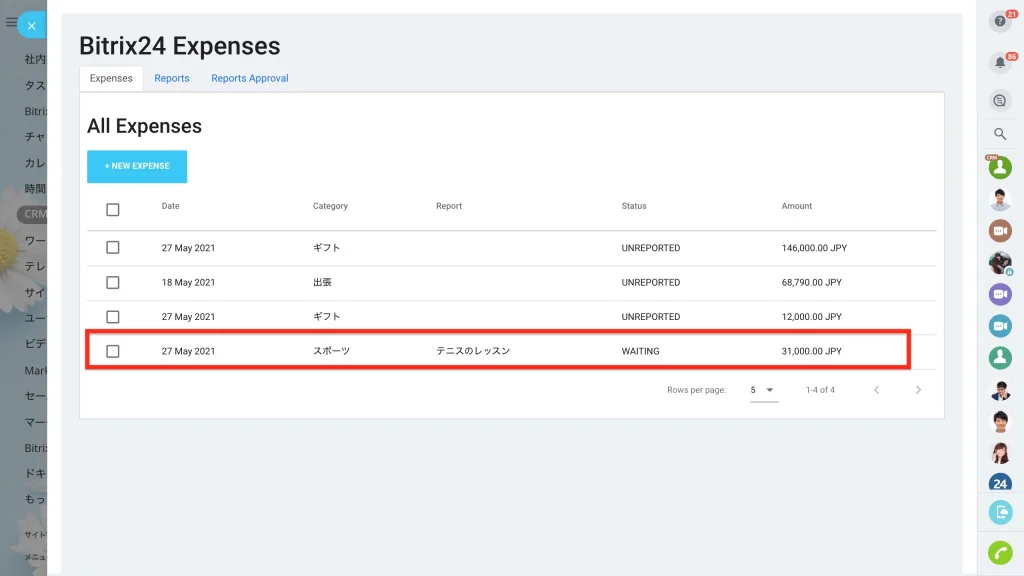Open the notifications bell with 86 badge
This screenshot has width=1024, height=576.
1000,63
